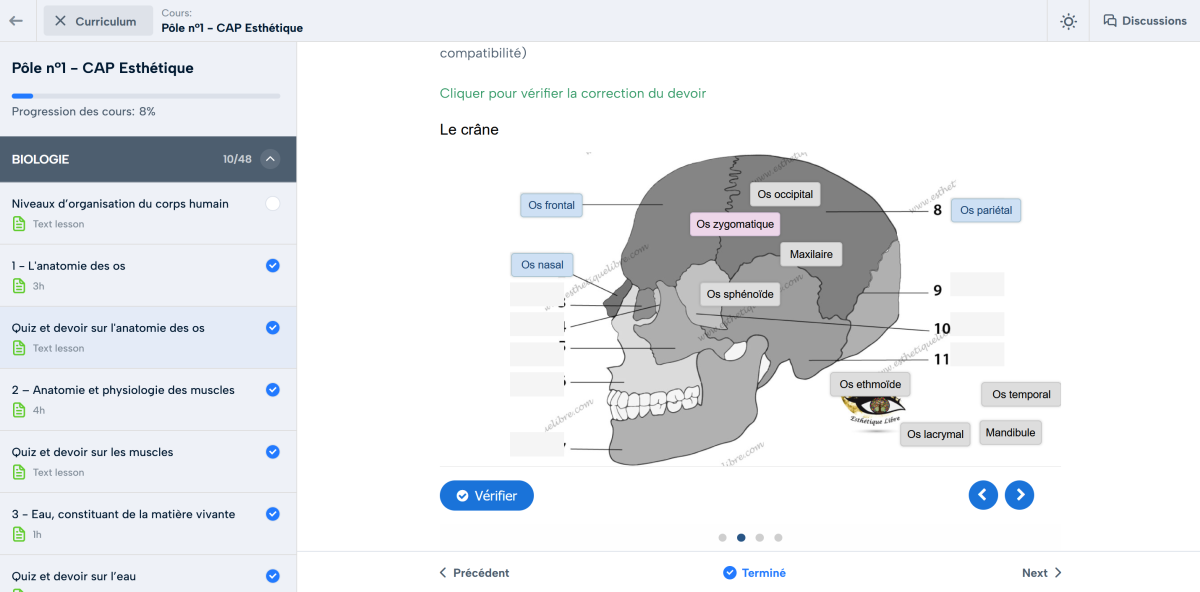This screenshot has width=1200, height=592.
Task: Toggle completion circle for Niveaux d'organisation
Action: tap(273, 204)
